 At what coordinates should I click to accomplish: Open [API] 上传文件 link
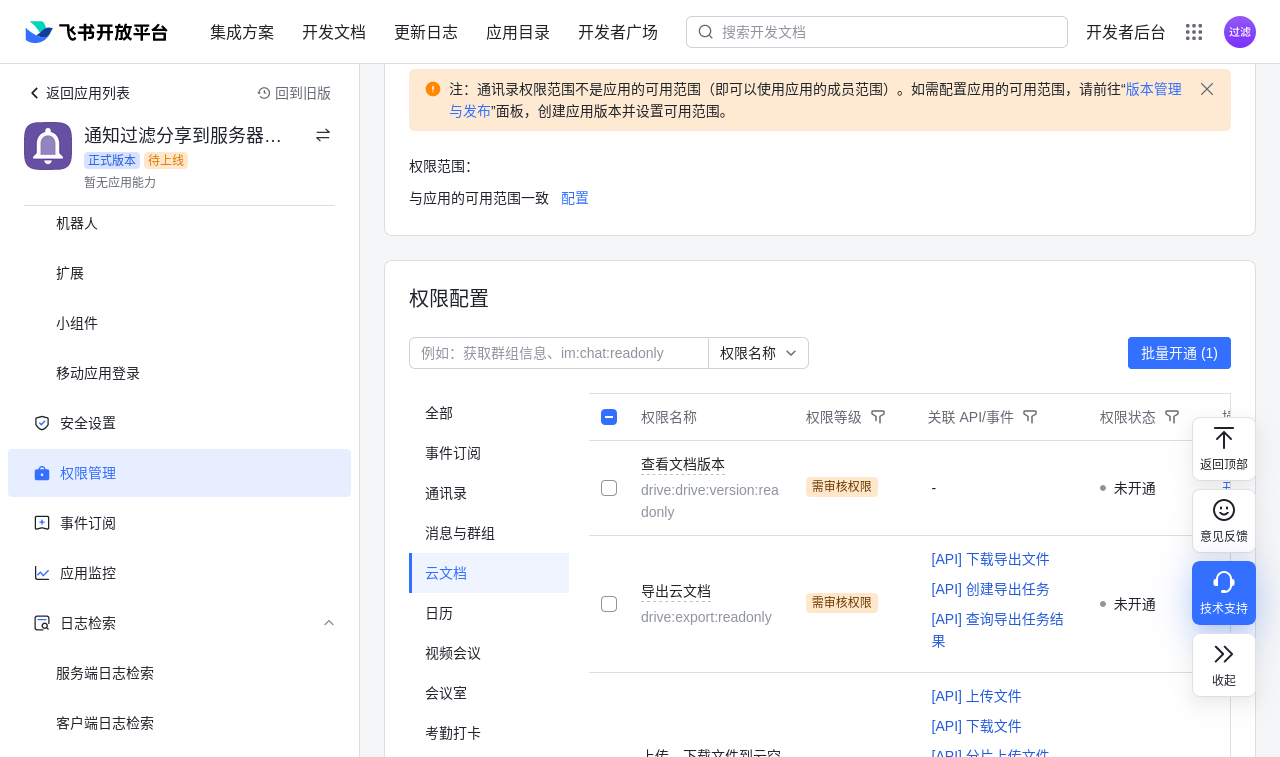click(x=976, y=696)
